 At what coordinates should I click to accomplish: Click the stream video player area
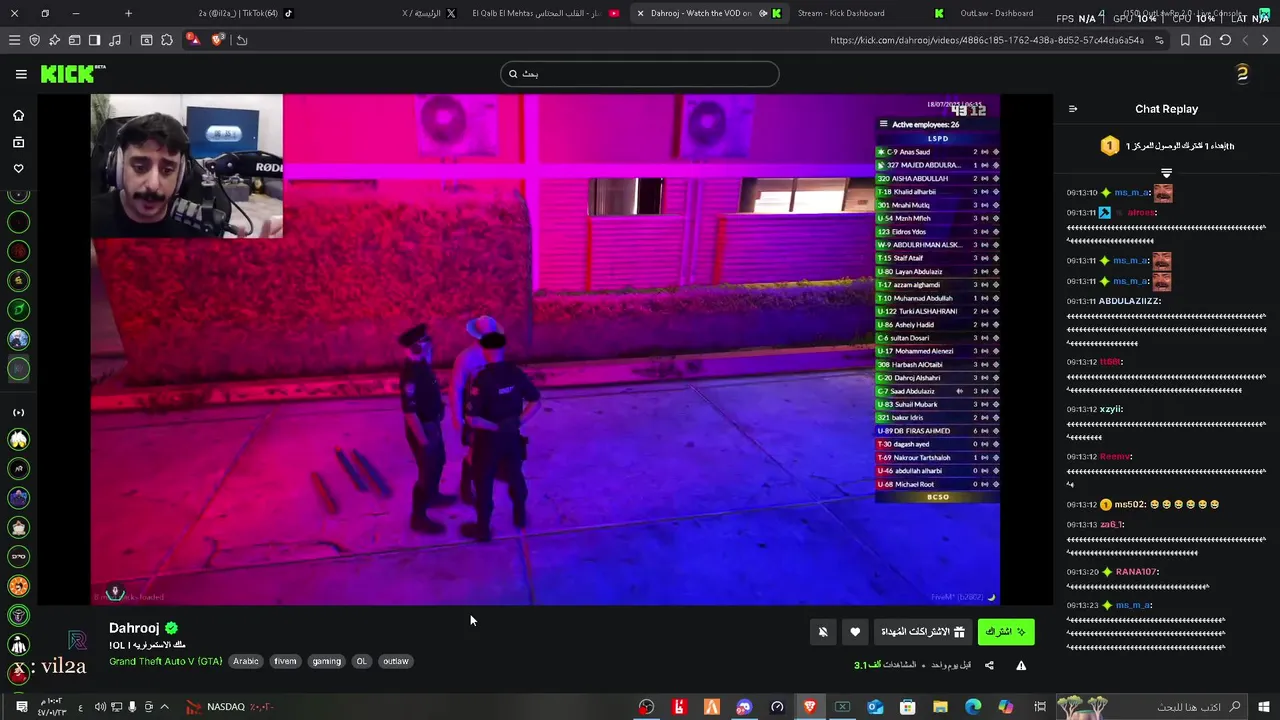pyautogui.click(x=545, y=349)
